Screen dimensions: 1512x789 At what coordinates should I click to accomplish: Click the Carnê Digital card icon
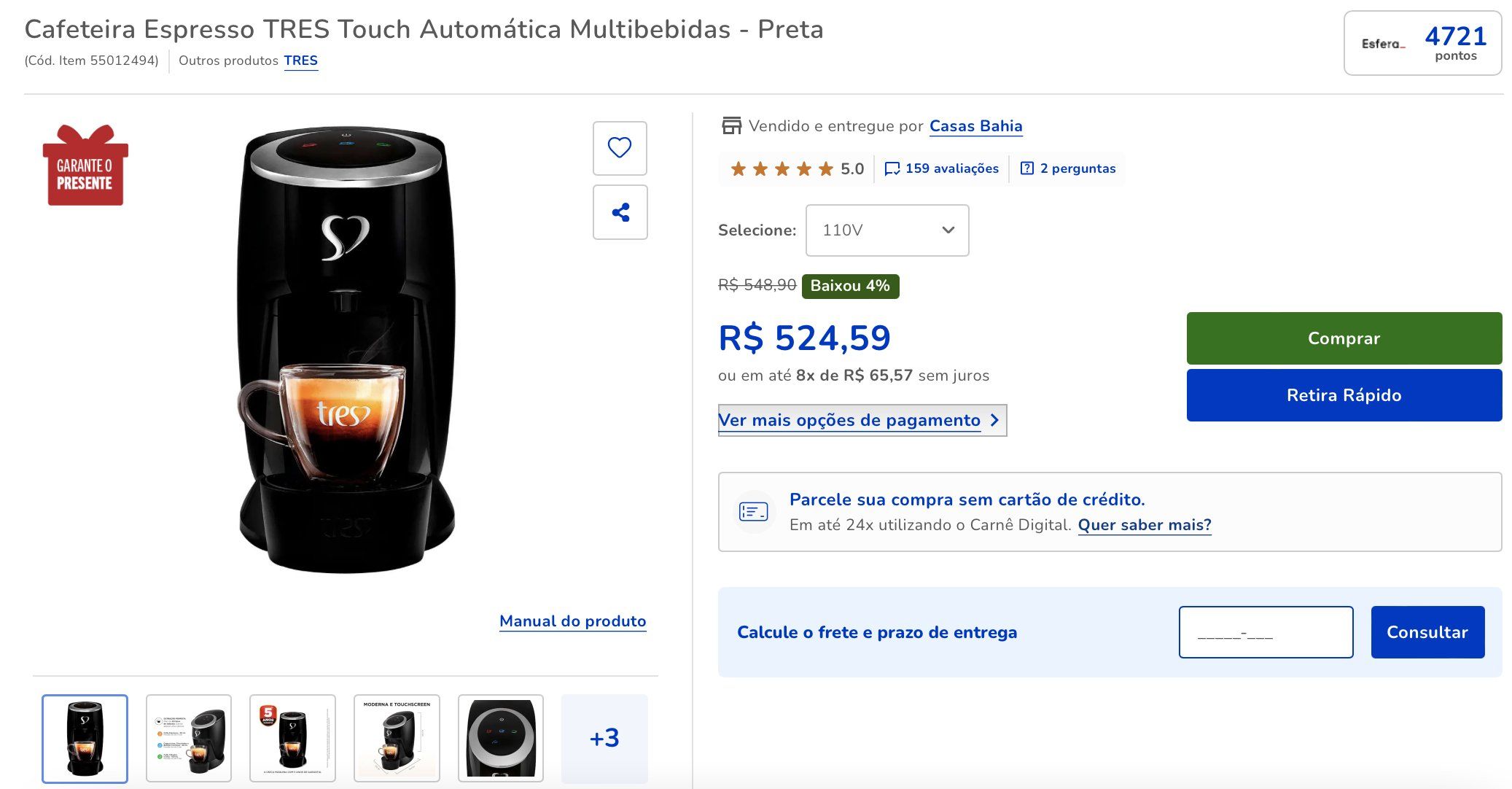(753, 512)
